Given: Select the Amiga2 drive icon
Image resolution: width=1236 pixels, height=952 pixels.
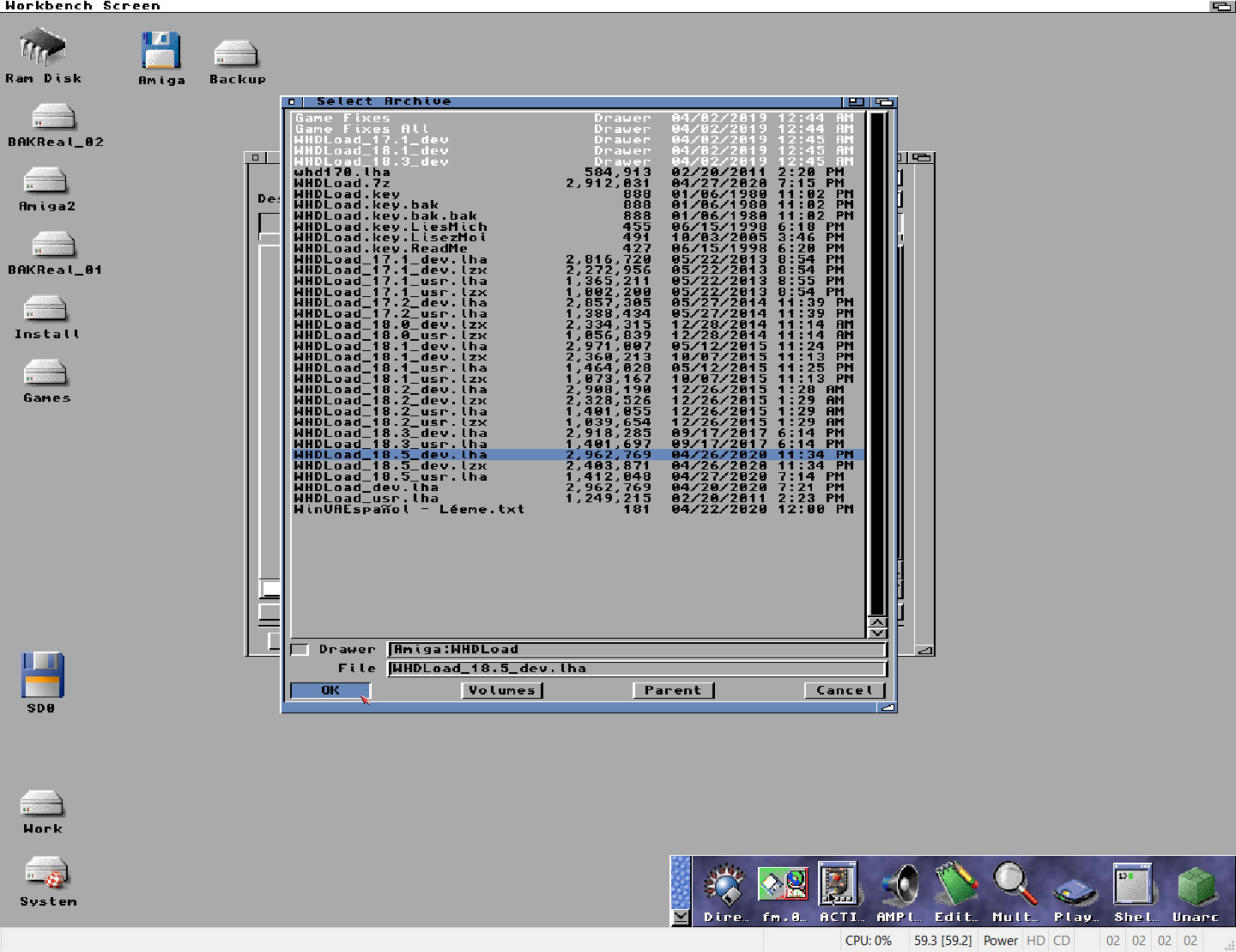Looking at the screenshot, I should tap(46, 190).
